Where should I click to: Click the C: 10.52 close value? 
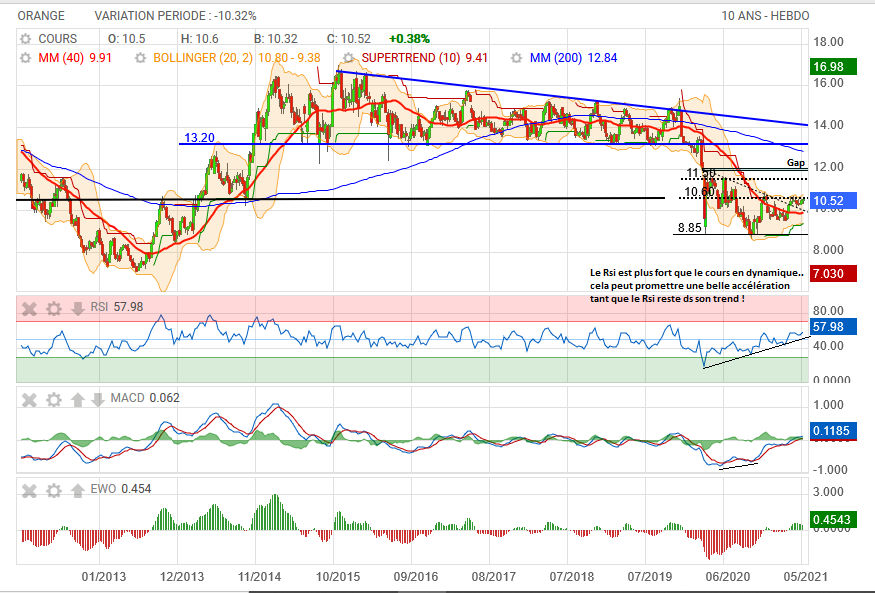pos(349,39)
